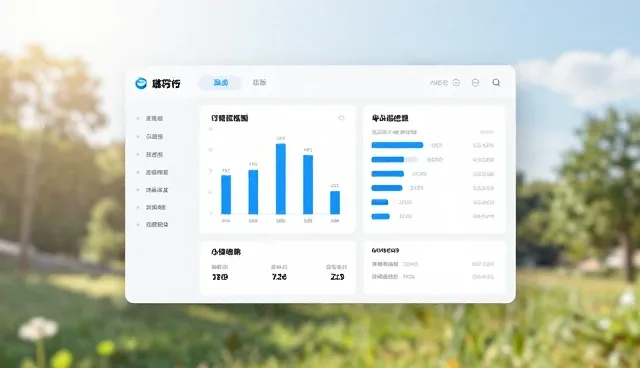Click the leftmost bold statistic value

coord(220,277)
